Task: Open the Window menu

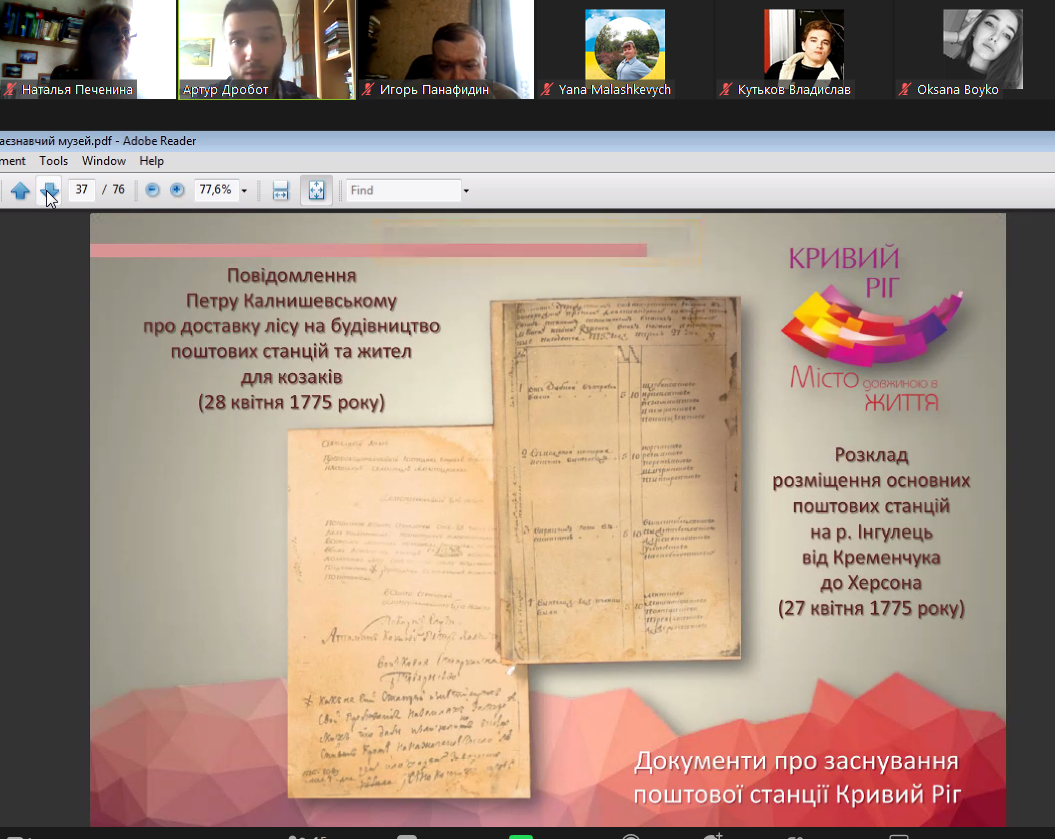Action: point(104,161)
